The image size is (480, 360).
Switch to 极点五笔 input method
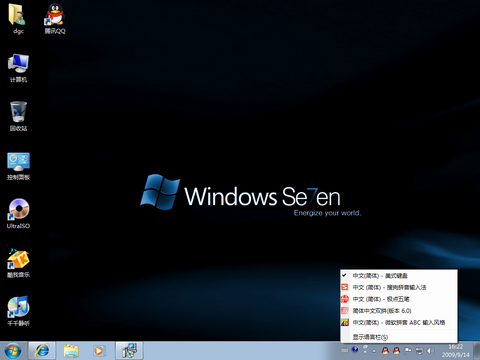click(399, 299)
